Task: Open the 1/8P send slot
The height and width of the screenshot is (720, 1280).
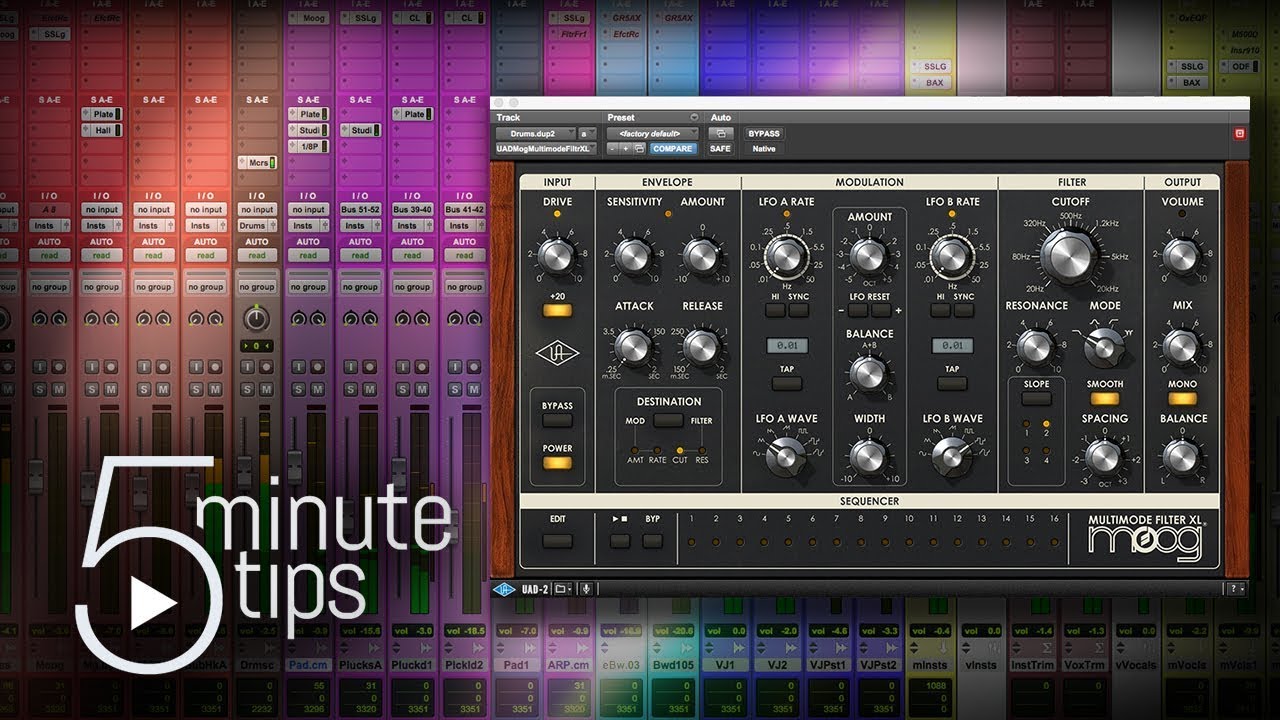Action: click(309, 146)
